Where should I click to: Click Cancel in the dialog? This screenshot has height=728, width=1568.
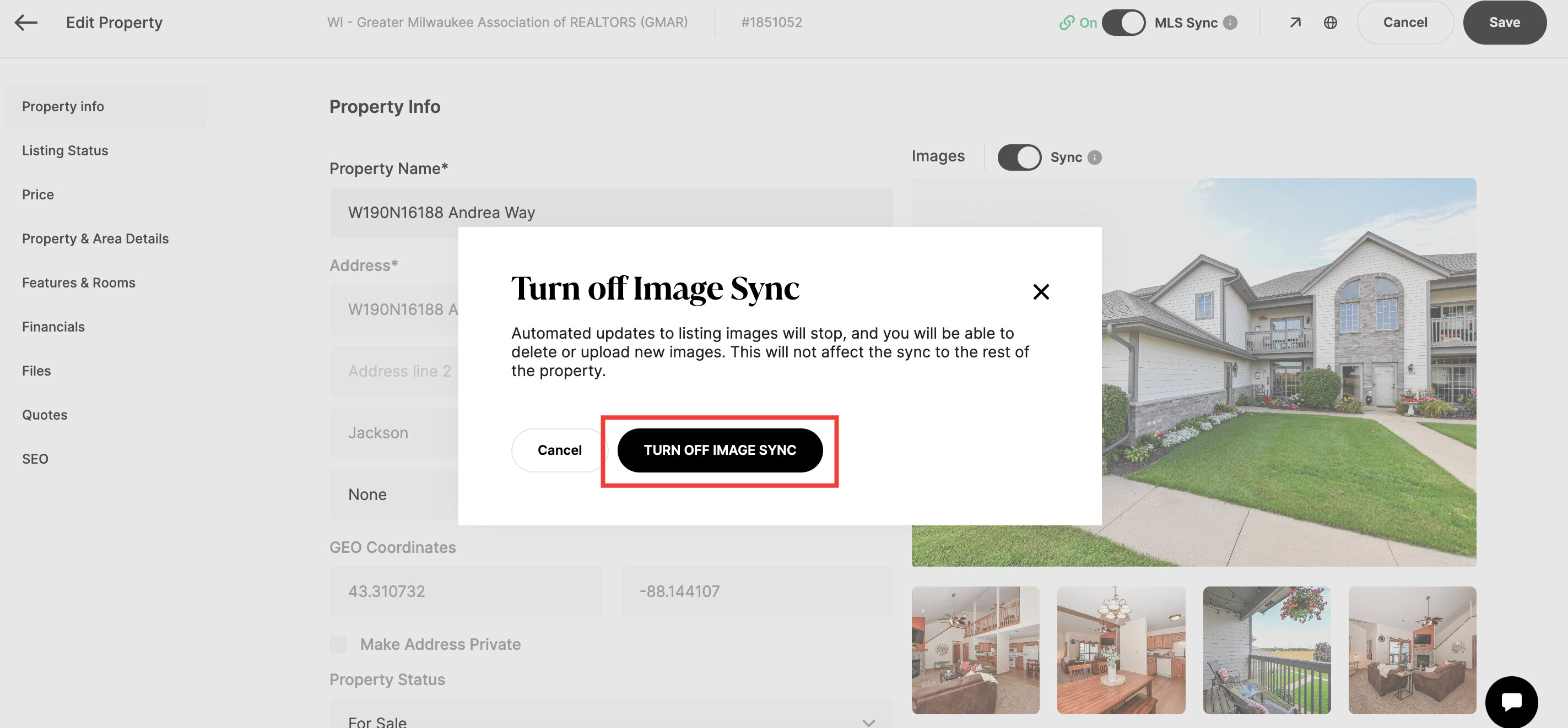tap(559, 450)
